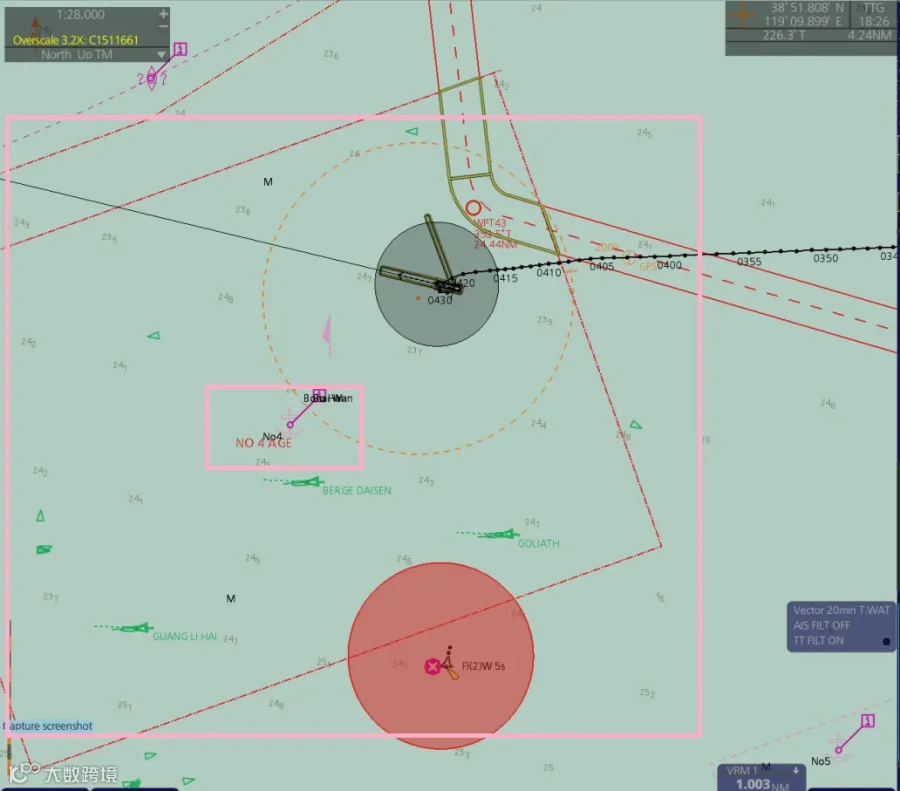Zoom out using the minus scale button

pos(163,26)
